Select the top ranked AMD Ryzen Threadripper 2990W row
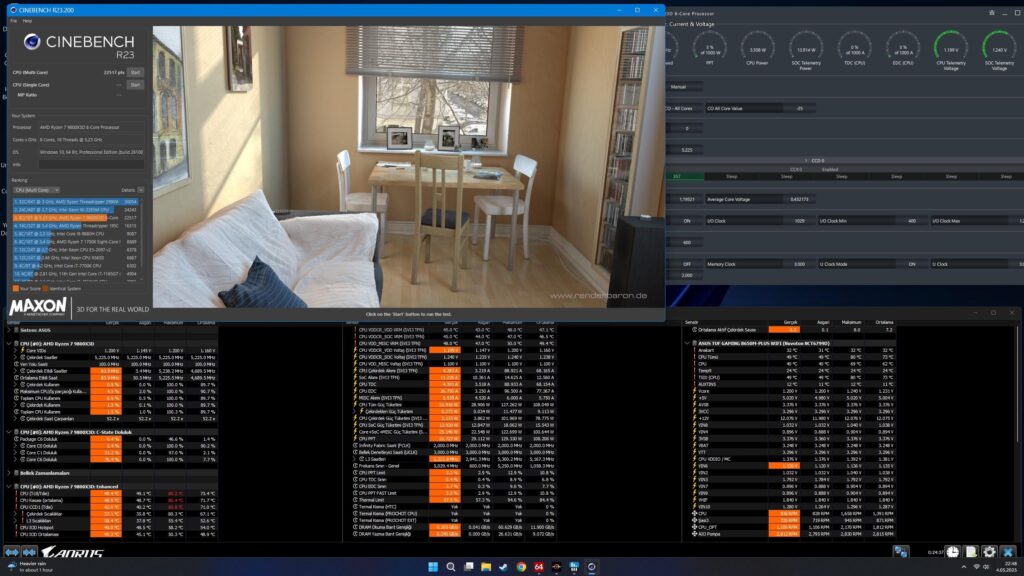This screenshot has width=1024, height=576. (75, 202)
